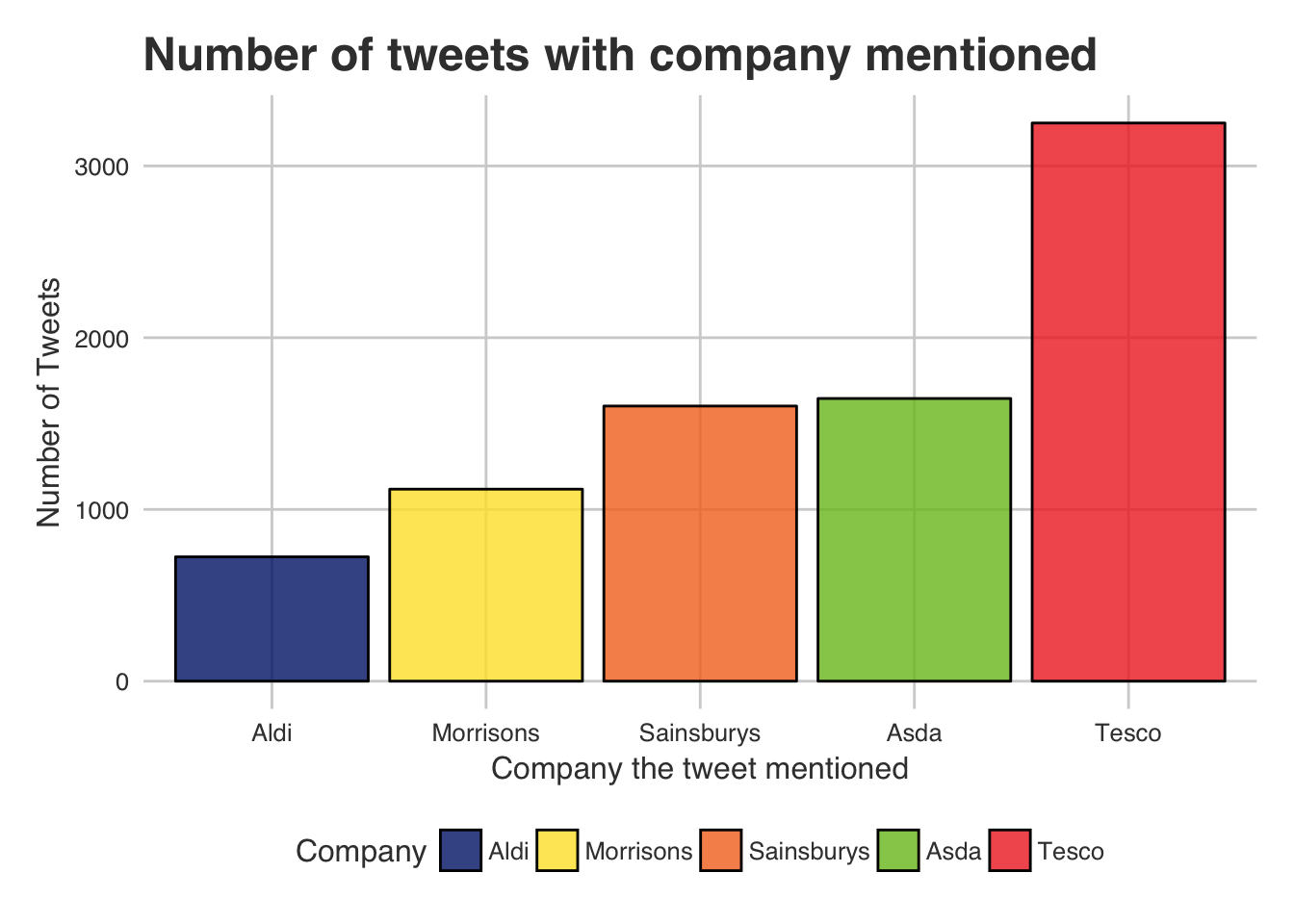Click the 1000 y-axis tick label
The width and height of the screenshot is (1294, 924).
pos(101,510)
